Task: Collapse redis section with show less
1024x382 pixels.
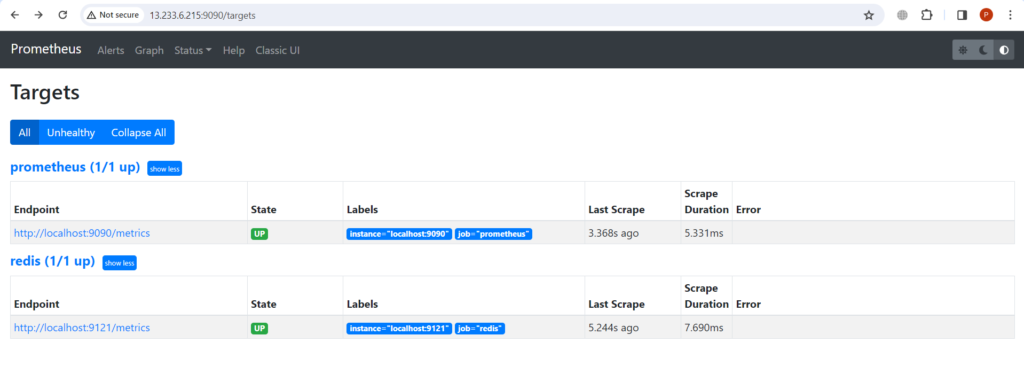Action: (x=120, y=263)
